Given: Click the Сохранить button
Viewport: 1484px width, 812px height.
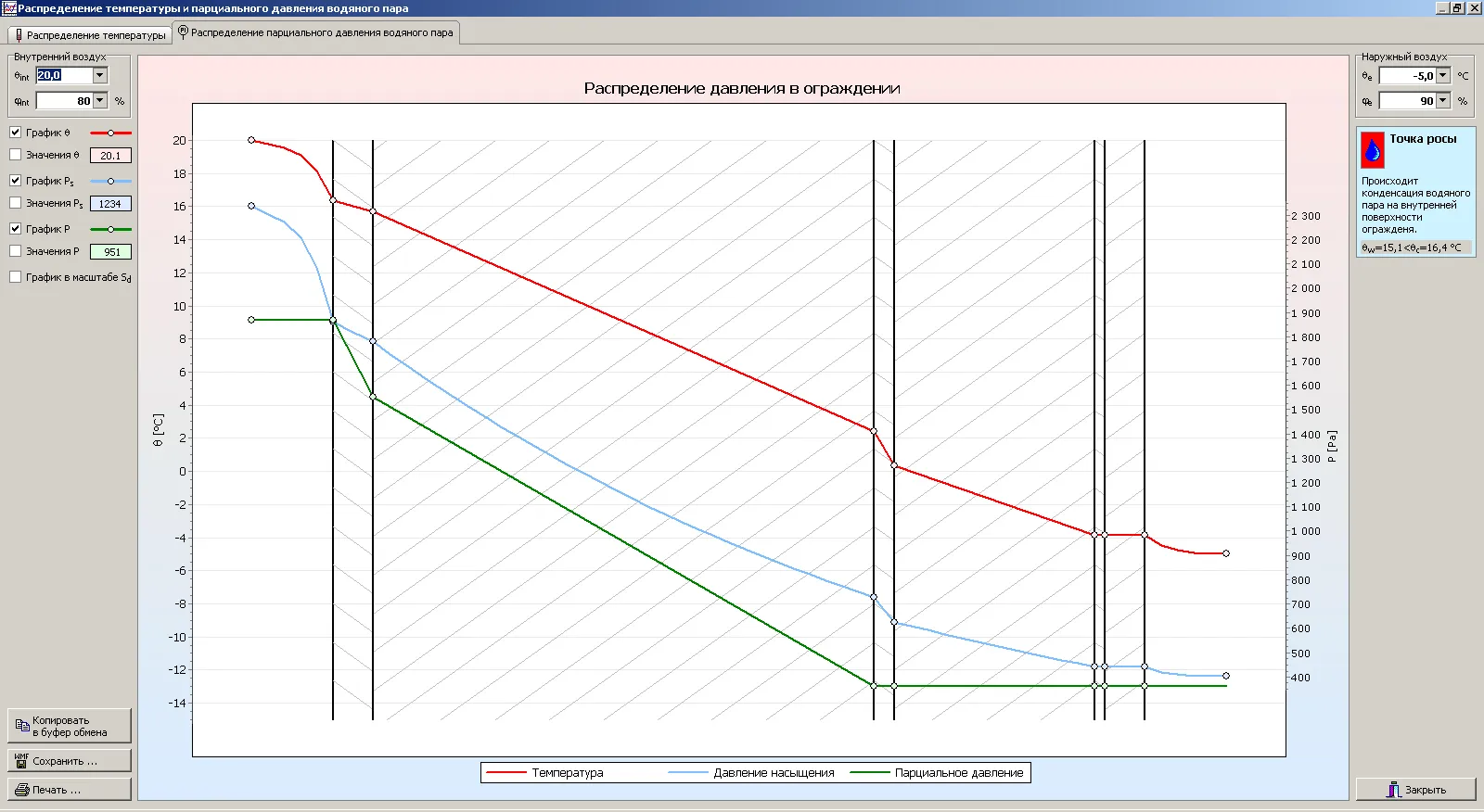Looking at the screenshot, I should [70, 761].
